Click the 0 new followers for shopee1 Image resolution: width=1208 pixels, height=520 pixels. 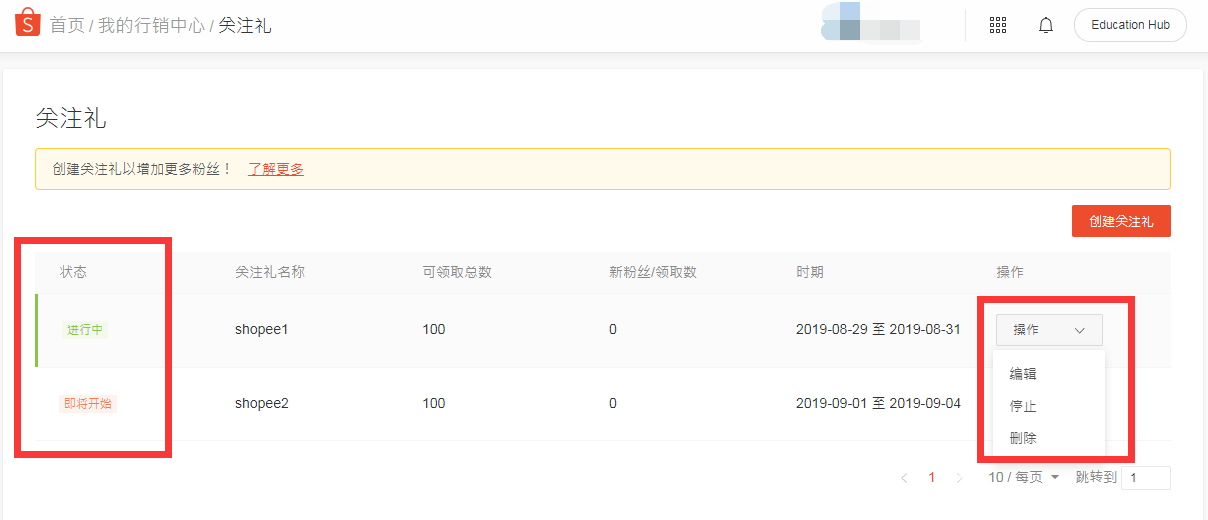[x=613, y=329]
